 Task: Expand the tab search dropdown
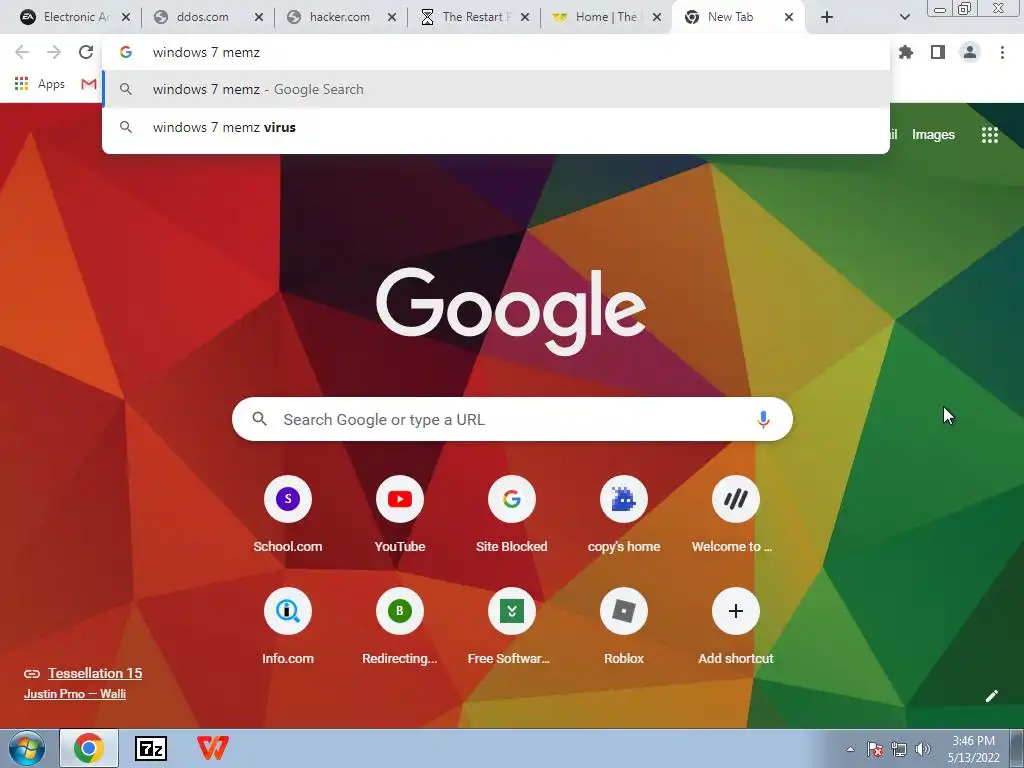pos(904,17)
